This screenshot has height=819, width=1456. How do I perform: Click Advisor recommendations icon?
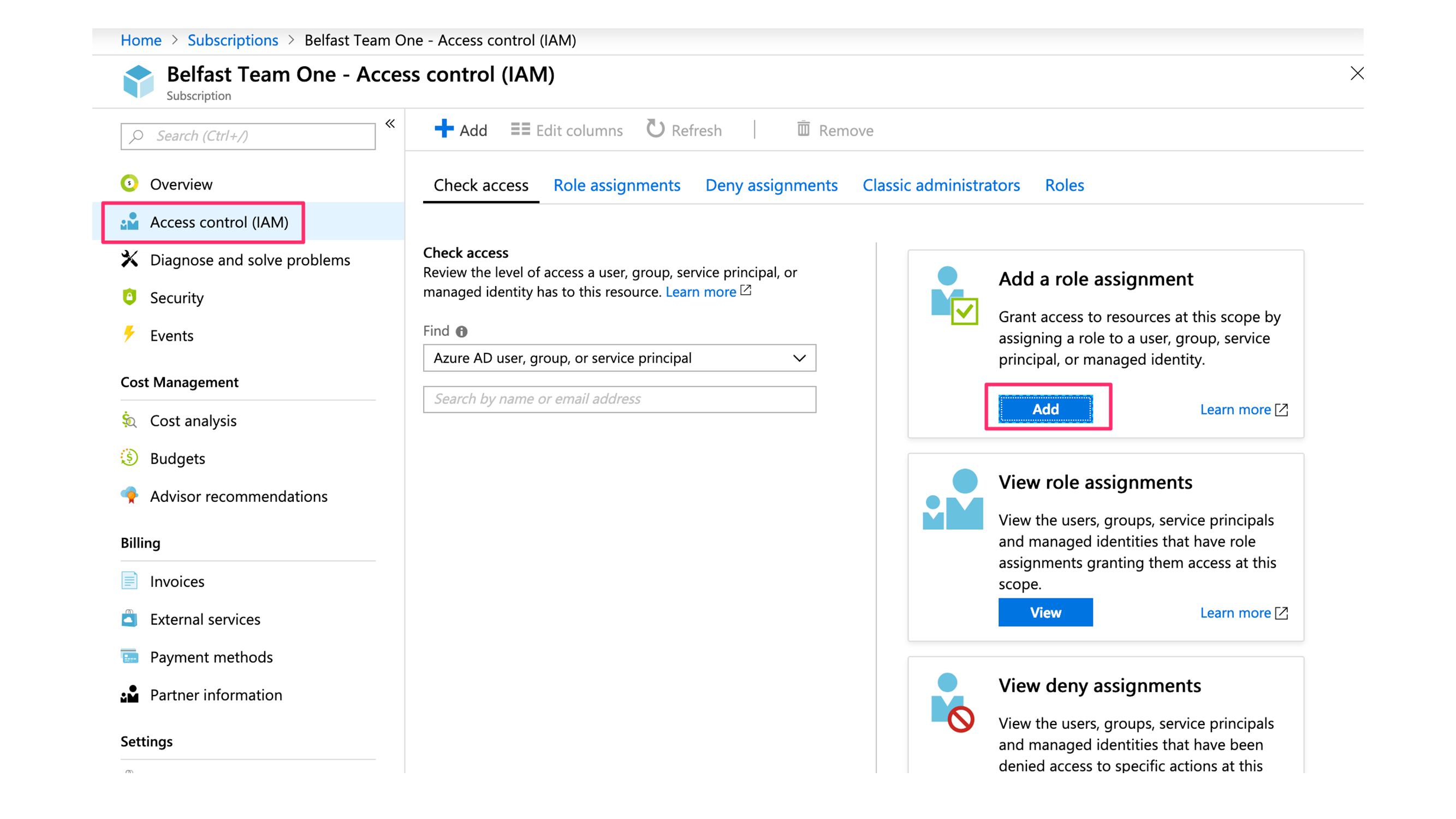[x=129, y=496]
